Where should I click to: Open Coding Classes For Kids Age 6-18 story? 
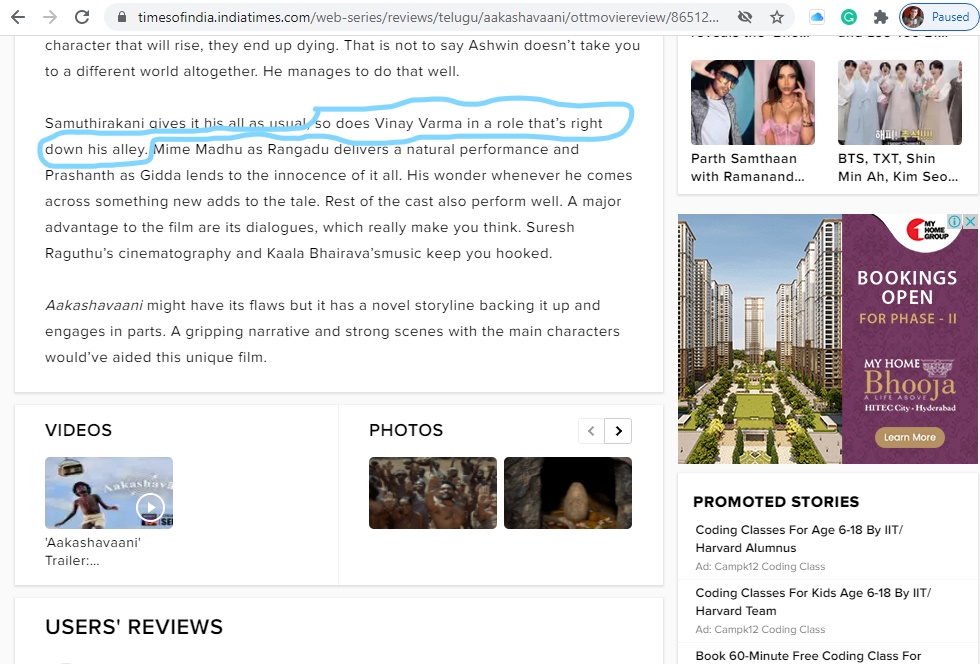[813, 601]
